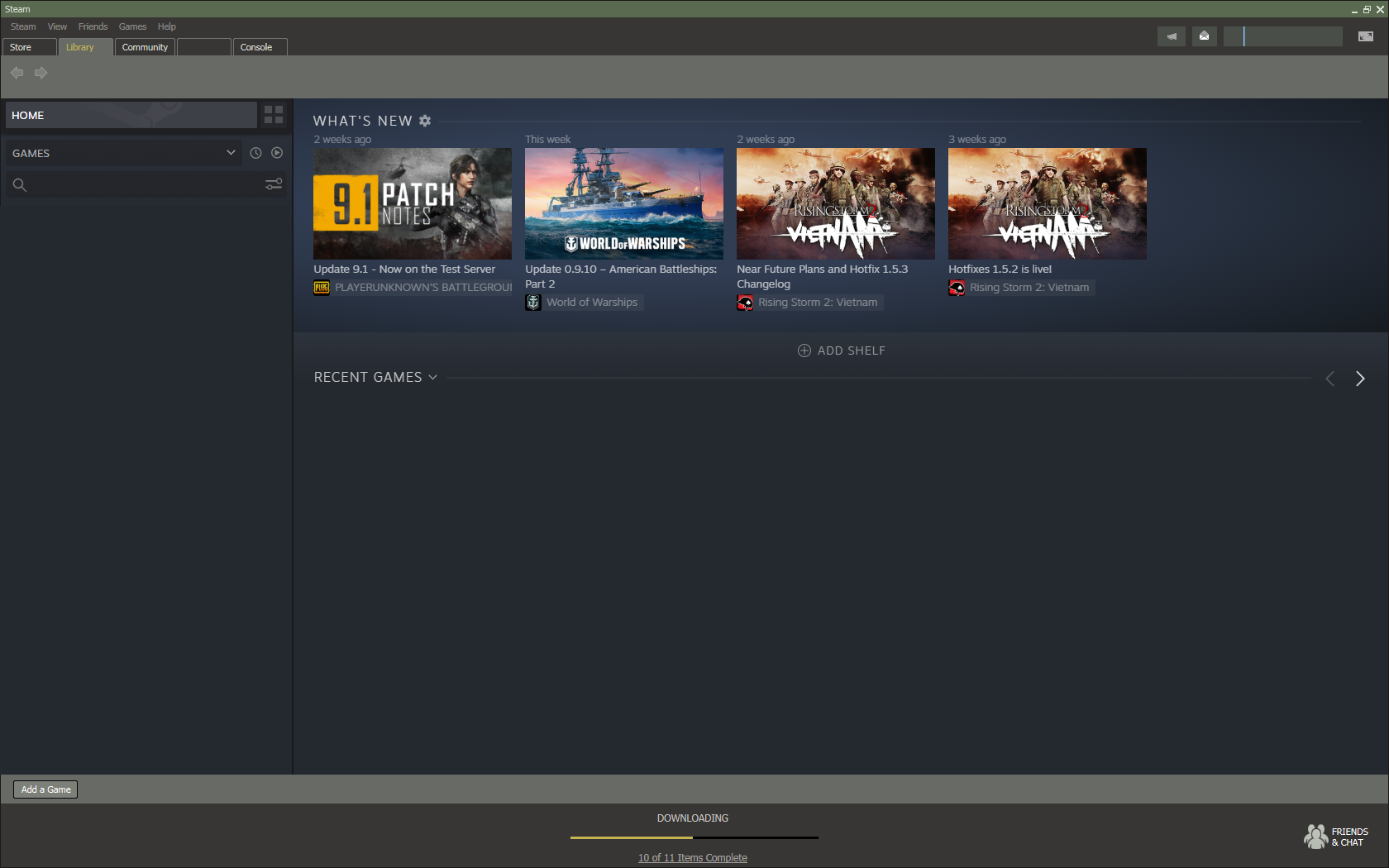Switch to the Console tab
This screenshot has height=868, width=1389.
tap(260, 47)
